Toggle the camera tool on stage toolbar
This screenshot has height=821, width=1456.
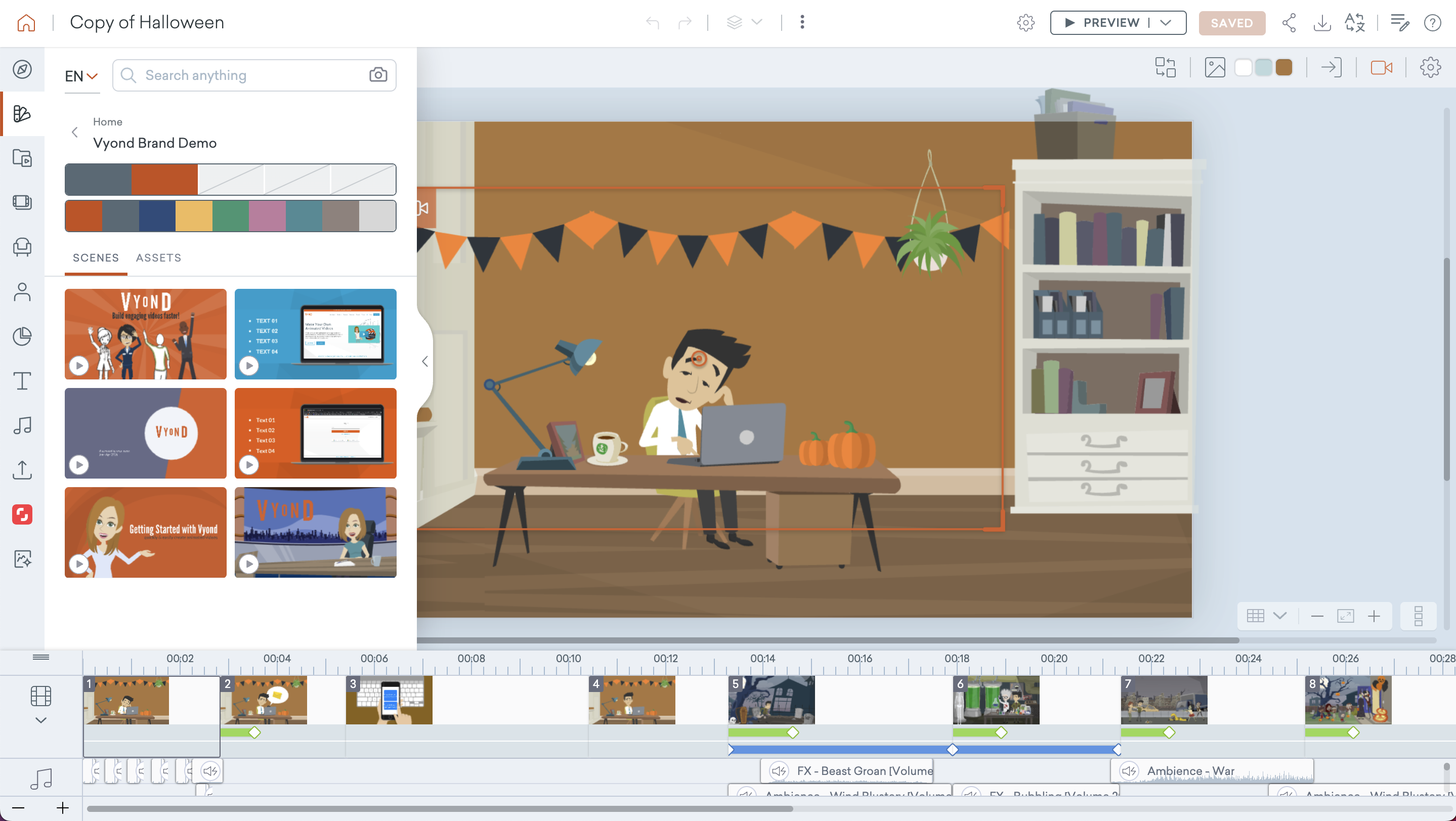(1381, 67)
